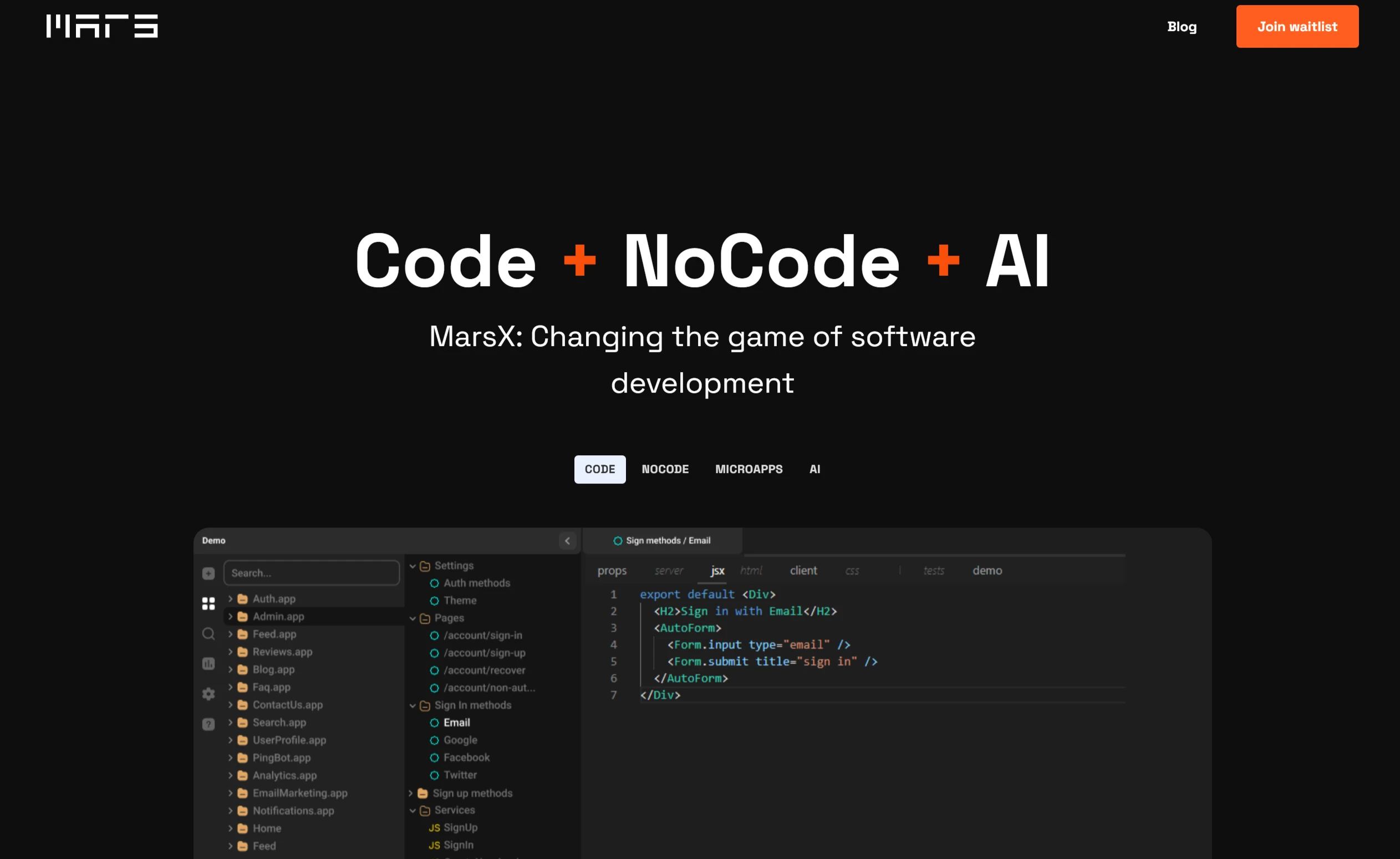
Task: Select the Google sign in method
Action: 460,740
